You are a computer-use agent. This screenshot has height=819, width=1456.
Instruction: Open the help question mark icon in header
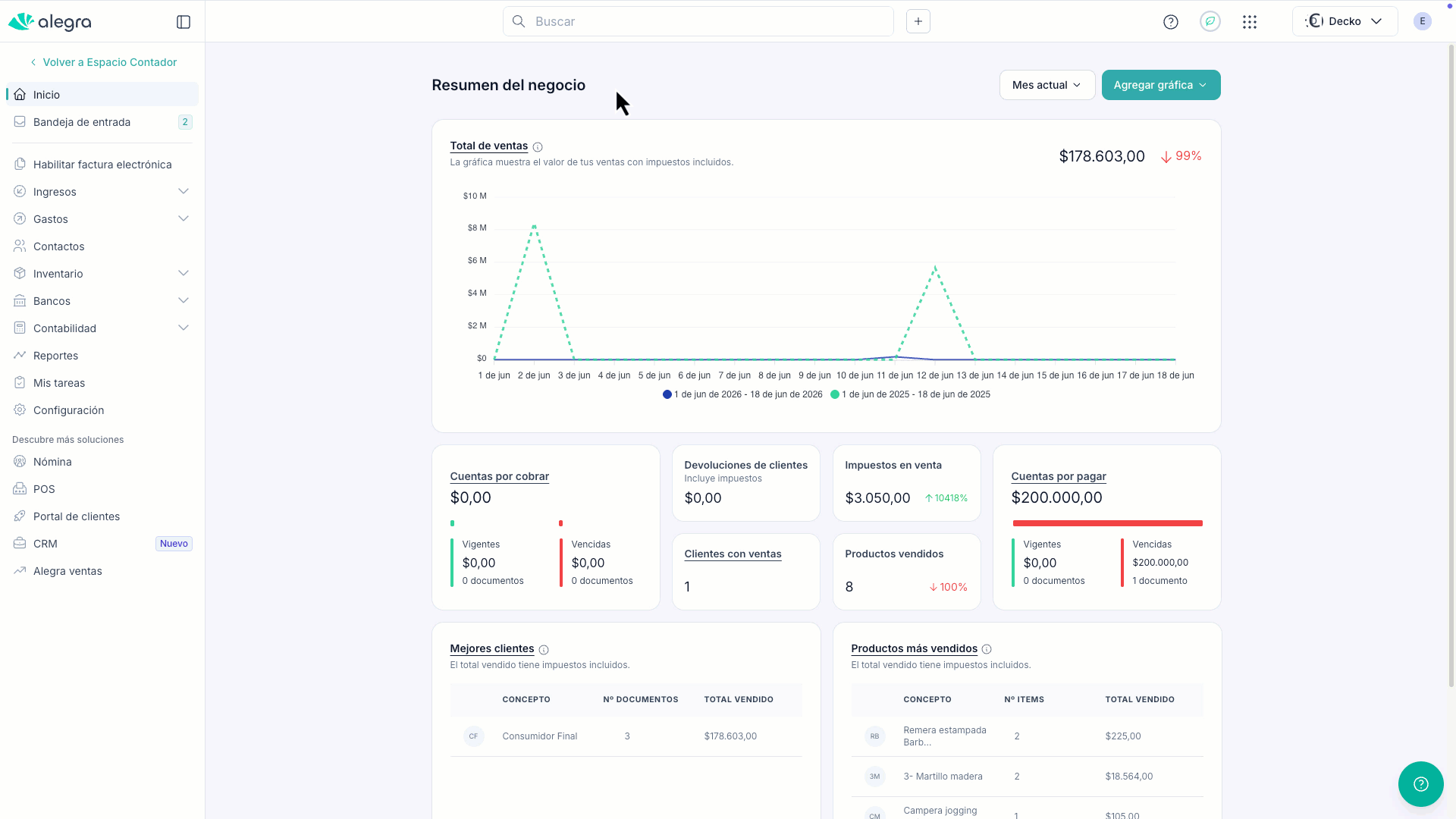click(x=1171, y=22)
